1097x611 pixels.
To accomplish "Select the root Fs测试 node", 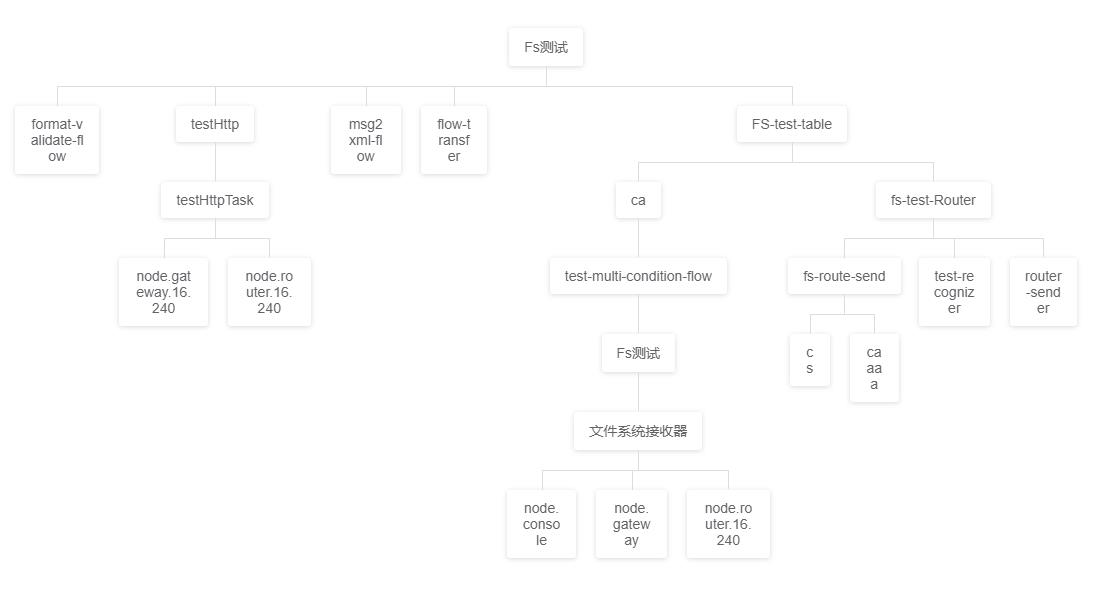I will pyautogui.click(x=546, y=47).
